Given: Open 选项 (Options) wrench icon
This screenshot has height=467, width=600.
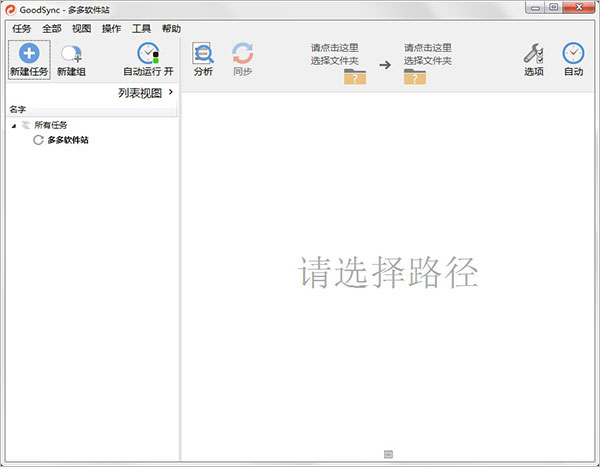Looking at the screenshot, I should (x=534, y=53).
